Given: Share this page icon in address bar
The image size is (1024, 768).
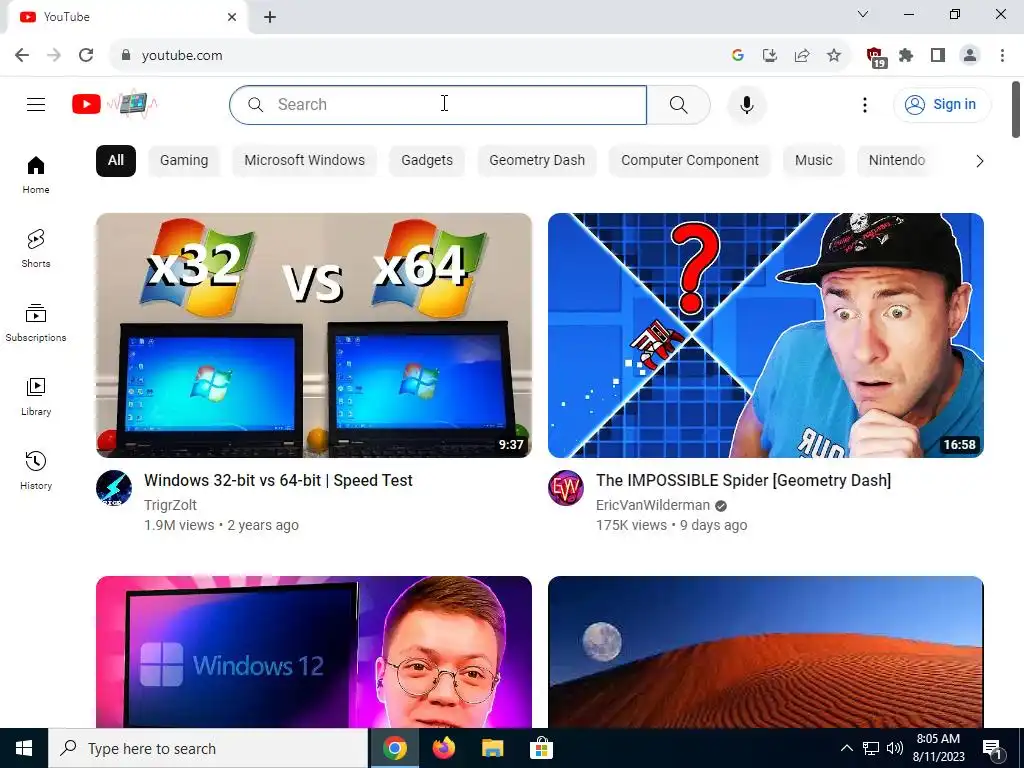Looking at the screenshot, I should tap(802, 56).
